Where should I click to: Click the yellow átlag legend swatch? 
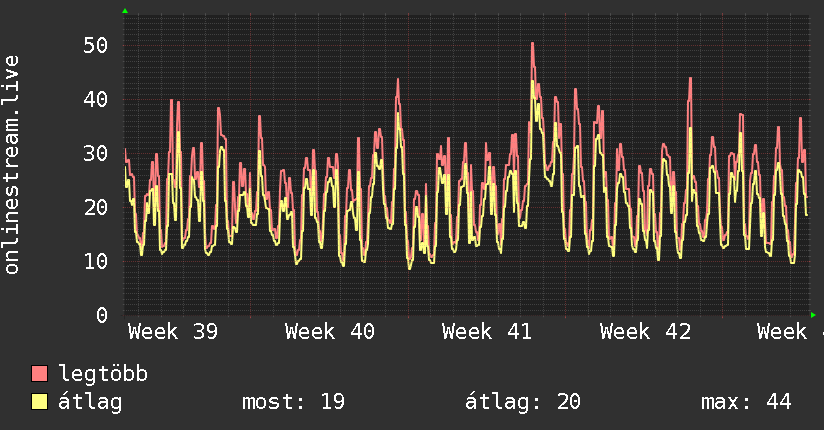[x=39, y=402]
